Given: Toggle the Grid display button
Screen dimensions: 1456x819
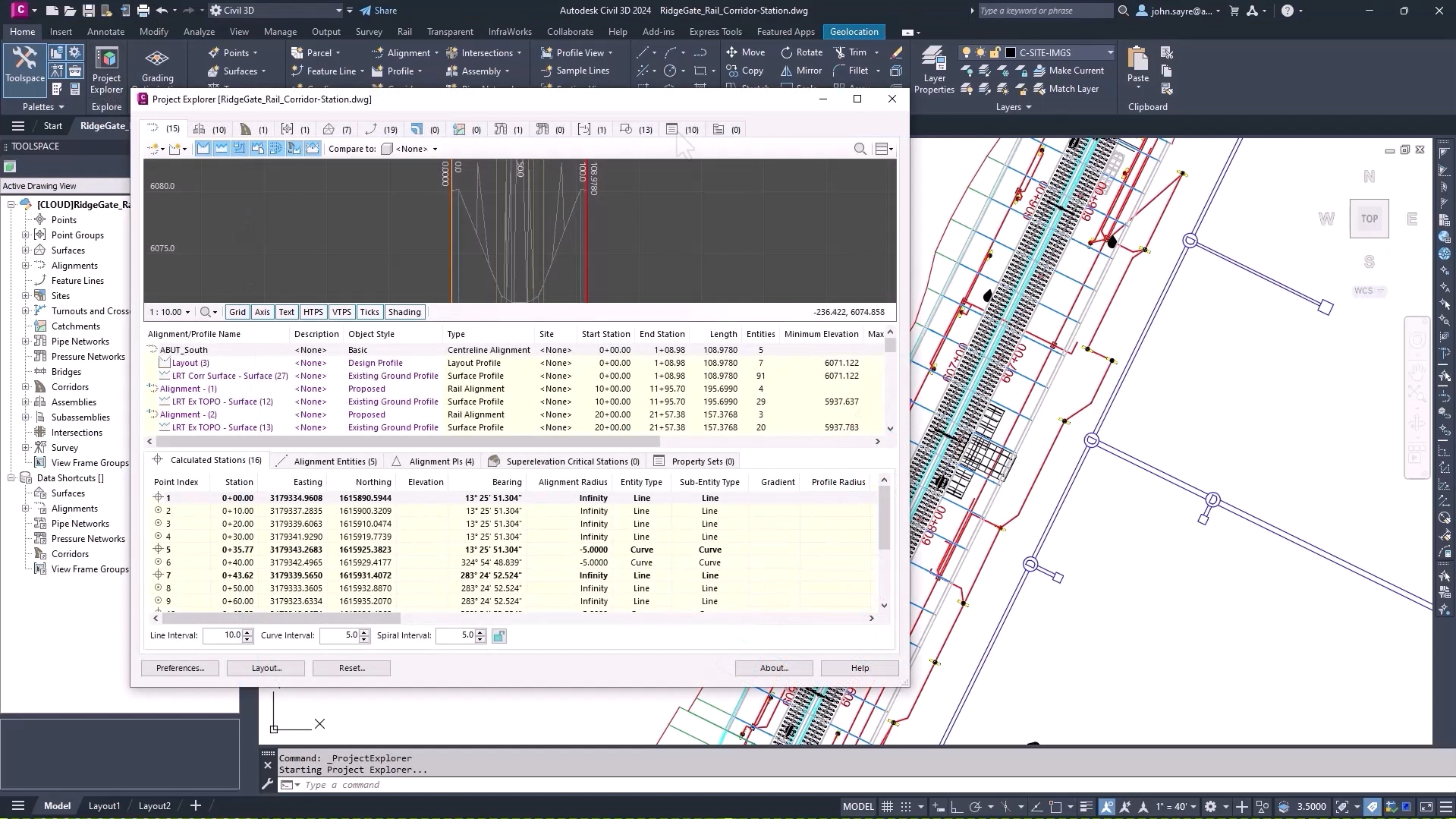Looking at the screenshot, I should [x=237, y=312].
